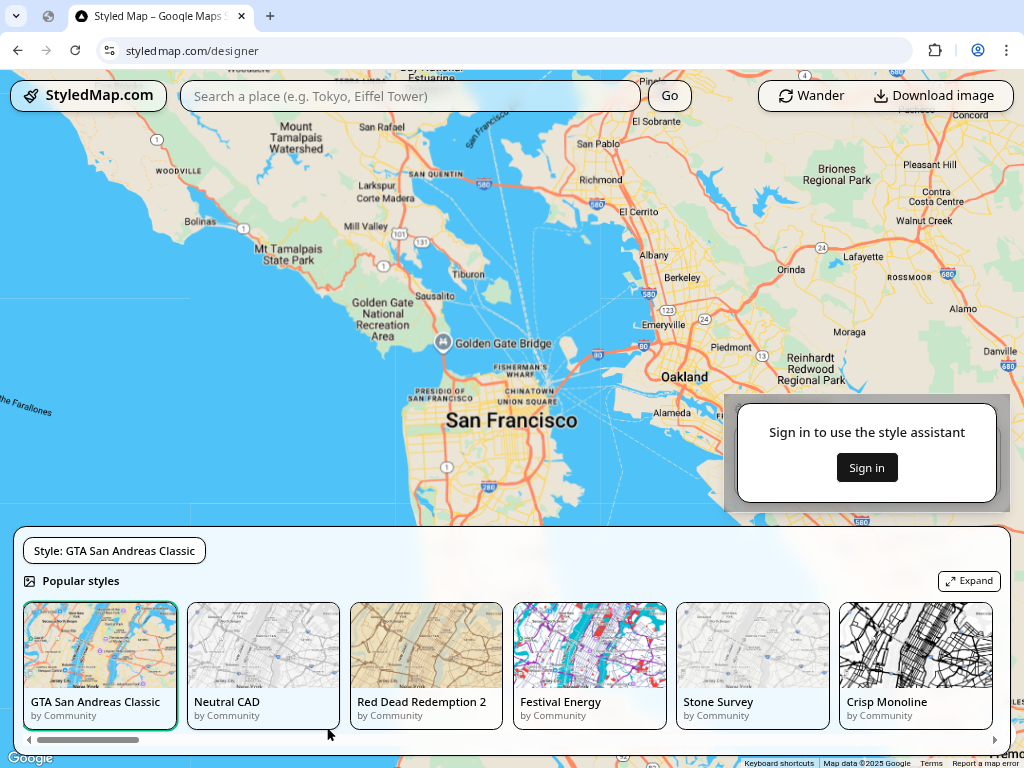This screenshot has height=768, width=1024.
Task: Open the tab search dropdown chevron
Action: point(16,16)
